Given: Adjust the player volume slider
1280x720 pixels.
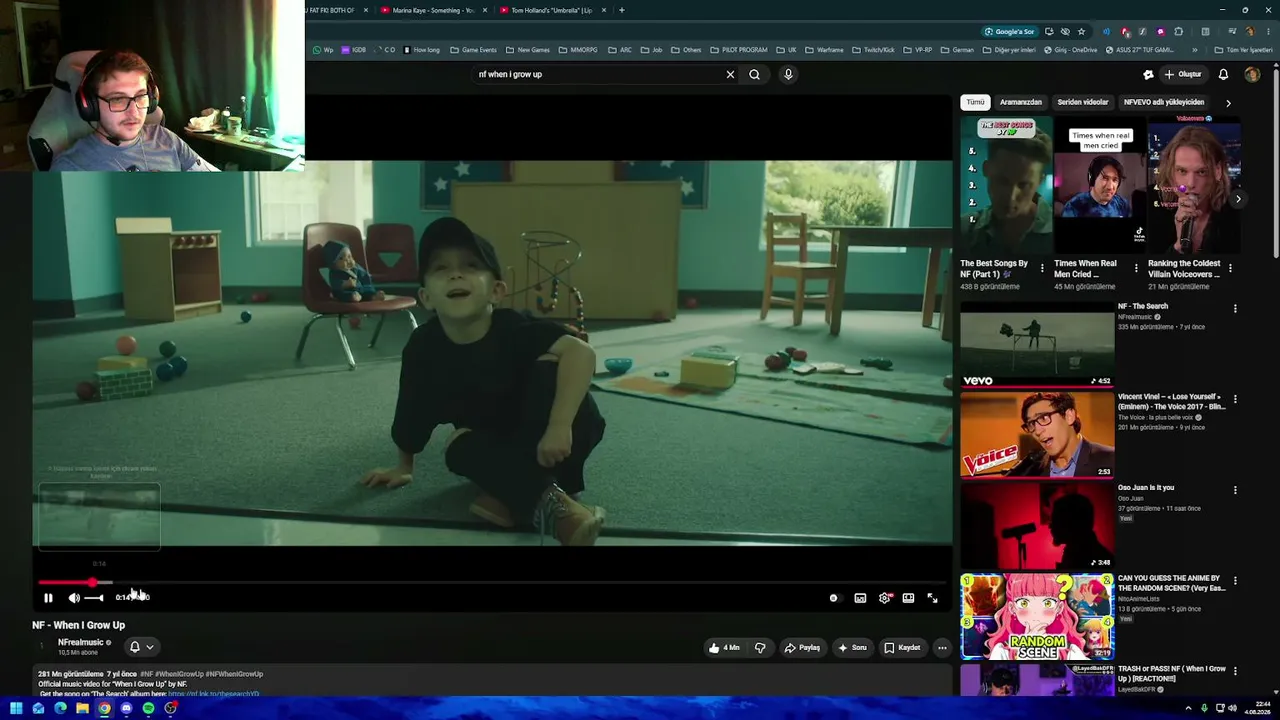Looking at the screenshot, I should click(x=94, y=598).
